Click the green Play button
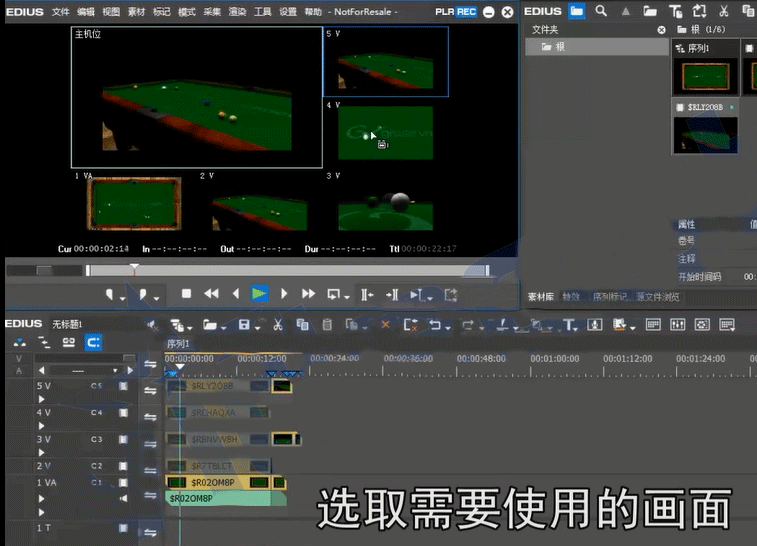 click(x=259, y=294)
